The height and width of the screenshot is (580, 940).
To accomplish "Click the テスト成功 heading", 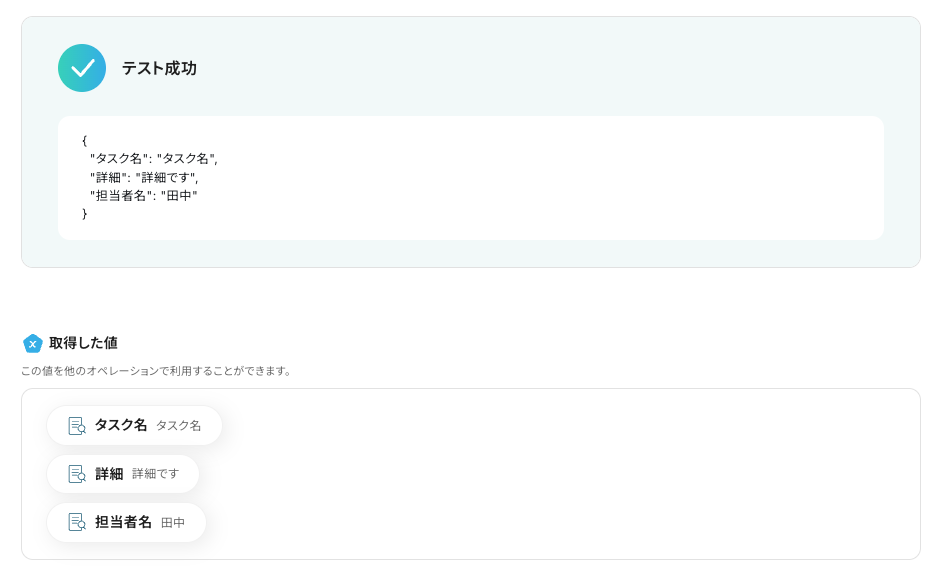I will [159, 69].
